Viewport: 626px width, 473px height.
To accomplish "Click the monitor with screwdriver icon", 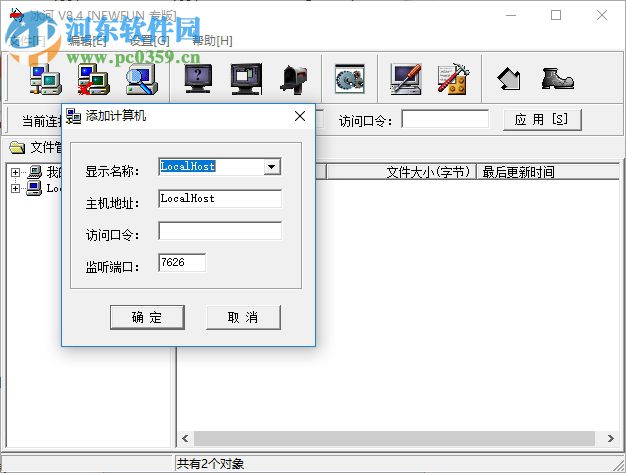I will (406, 79).
